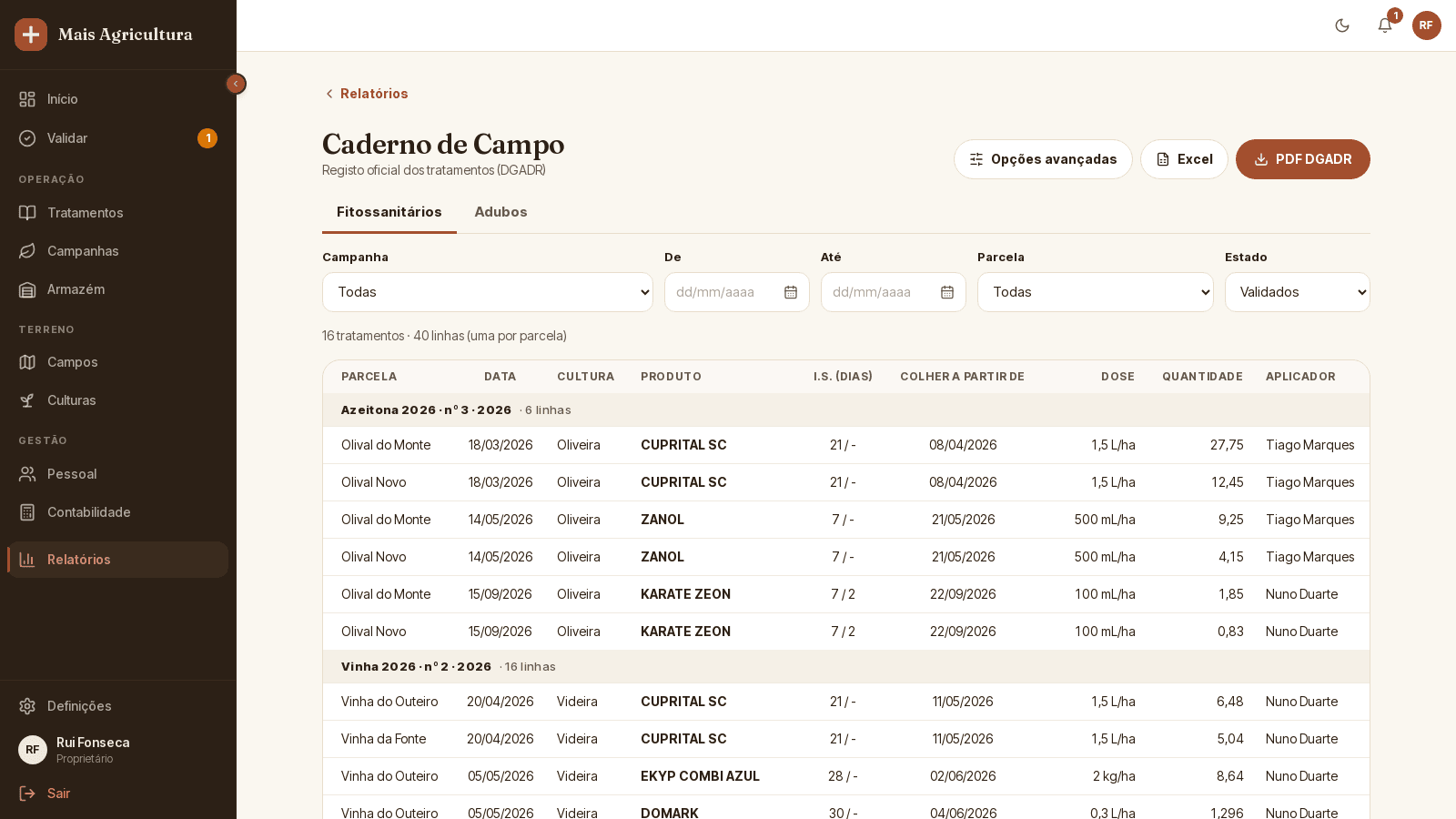Open Tratamentos from the sidebar
The image size is (1456, 819).
(118, 213)
